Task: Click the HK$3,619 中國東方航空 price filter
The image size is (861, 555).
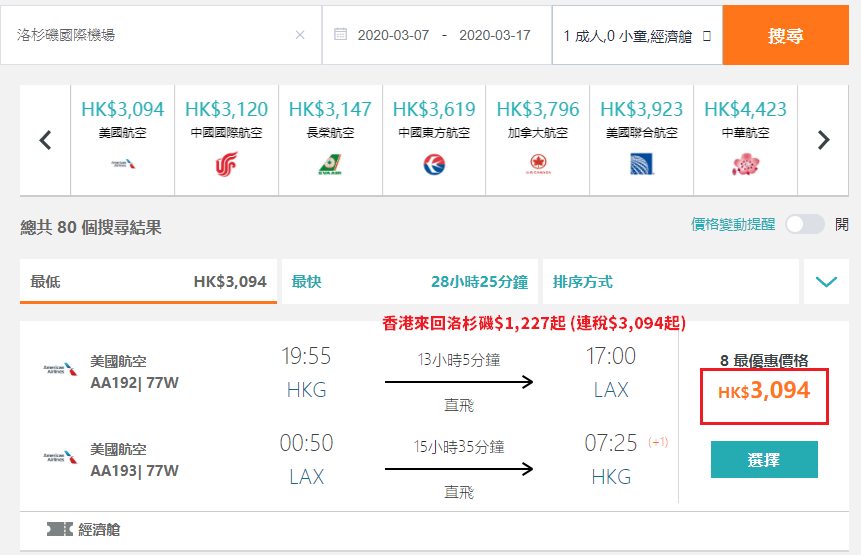Action: (434, 140)
